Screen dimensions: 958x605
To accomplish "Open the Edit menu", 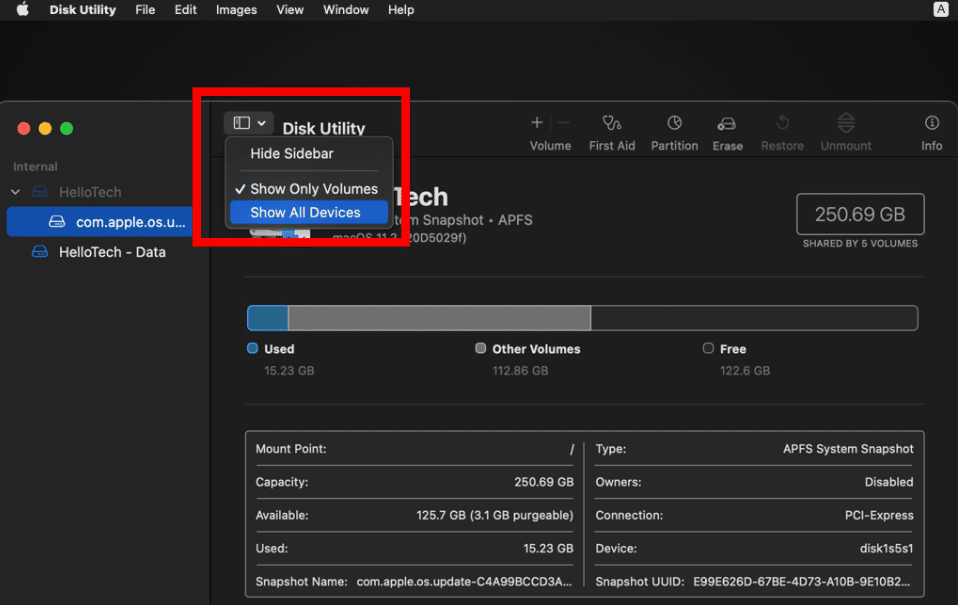I will [185, 10].
